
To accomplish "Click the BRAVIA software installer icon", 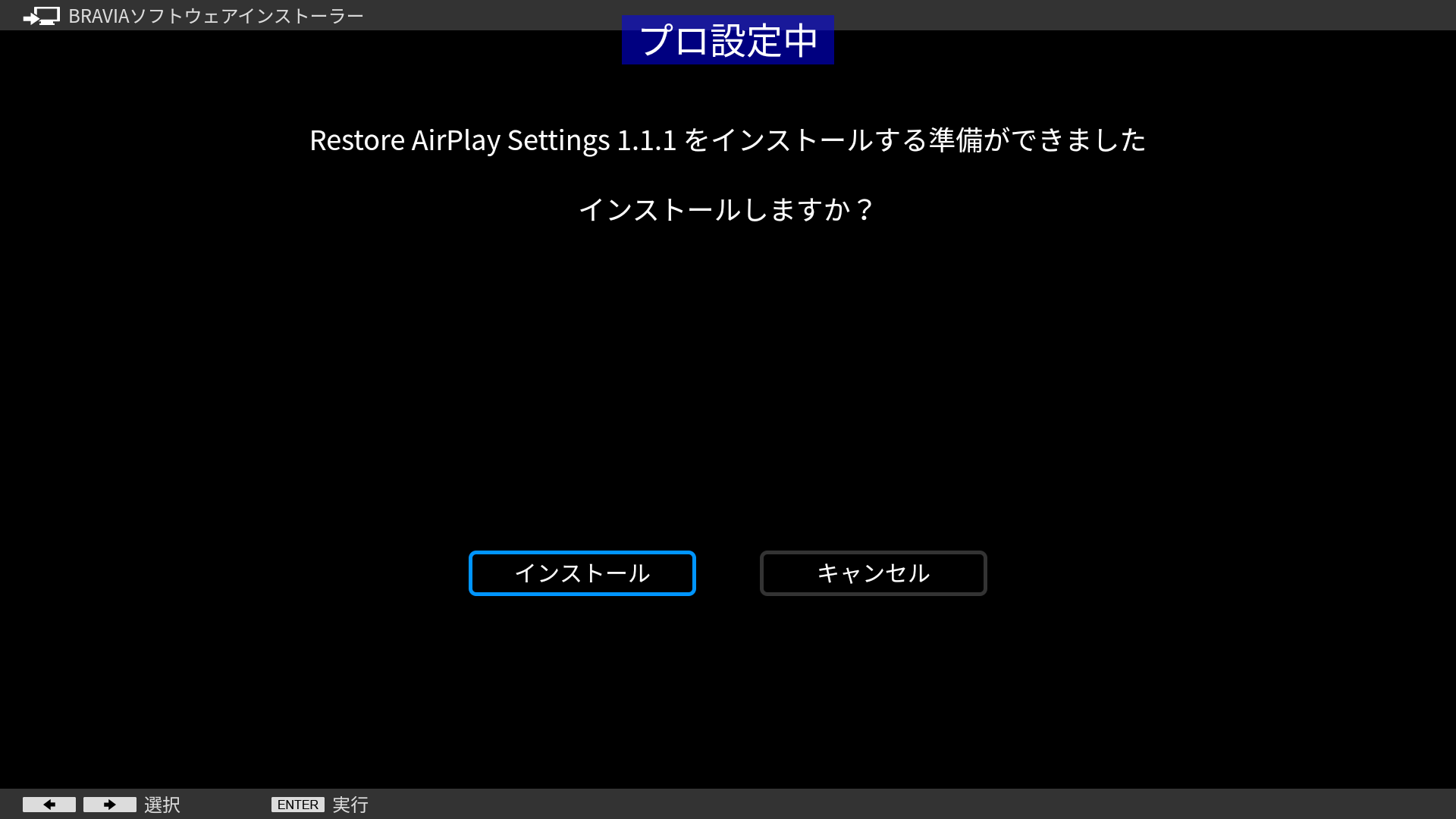I will (41, 16).
